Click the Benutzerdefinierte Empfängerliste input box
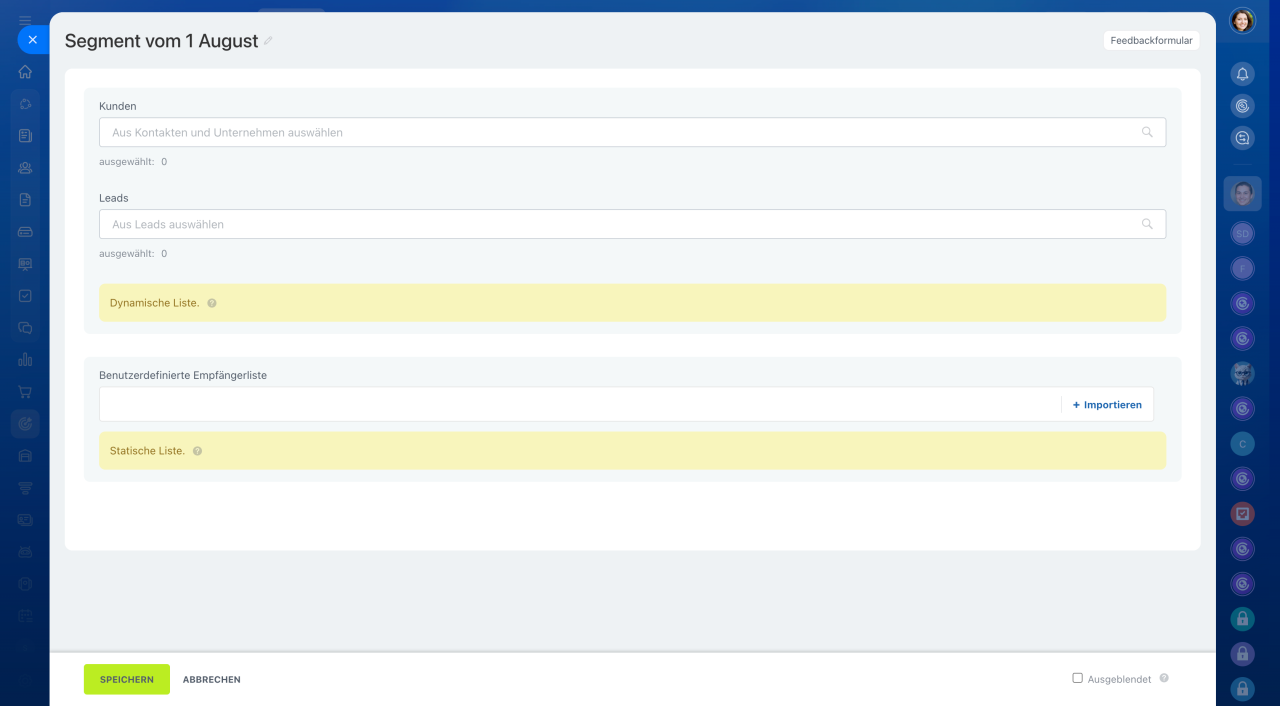Screen dimensions: 1280x706 pos(580,405)
